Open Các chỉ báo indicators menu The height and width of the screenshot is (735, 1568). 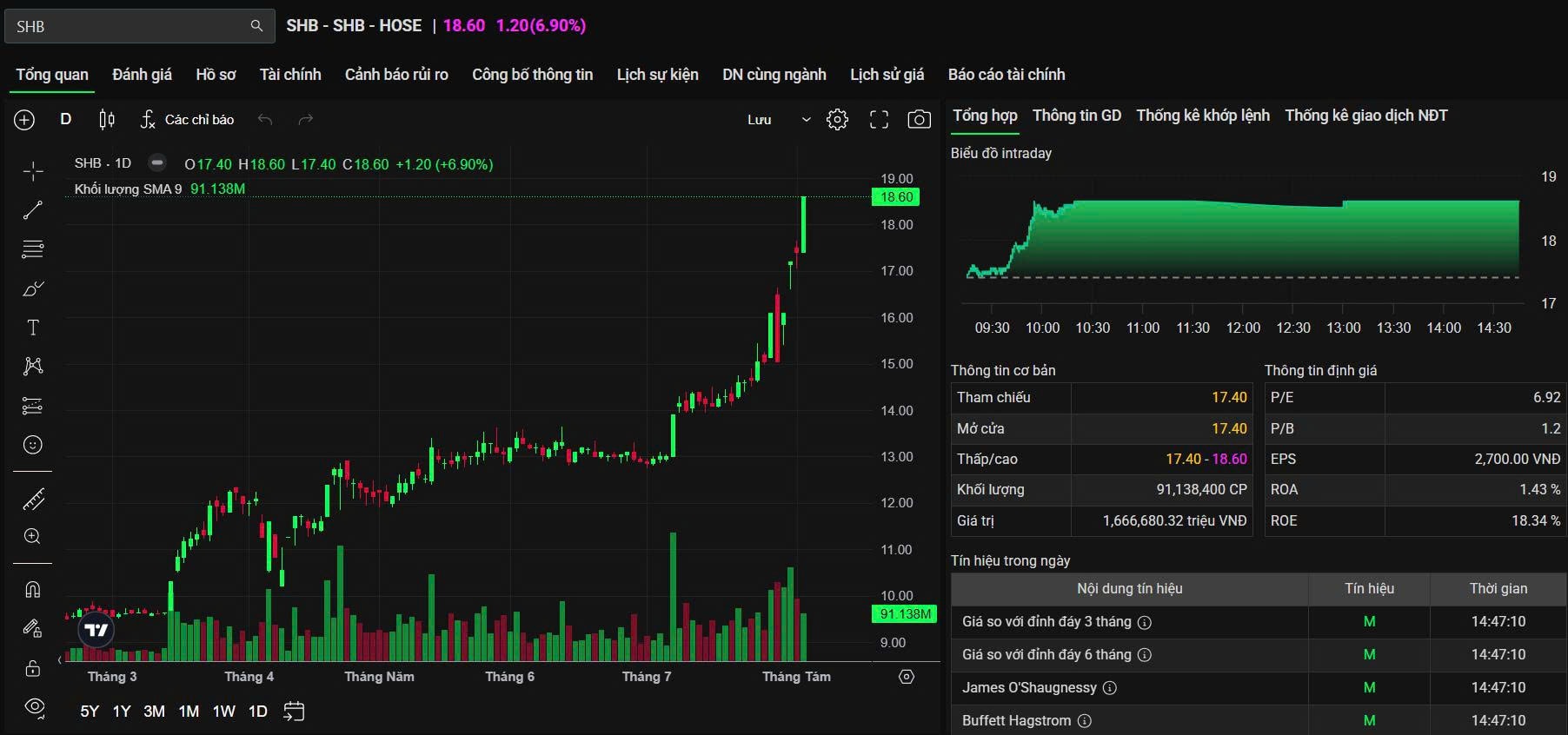pos(188,120)
